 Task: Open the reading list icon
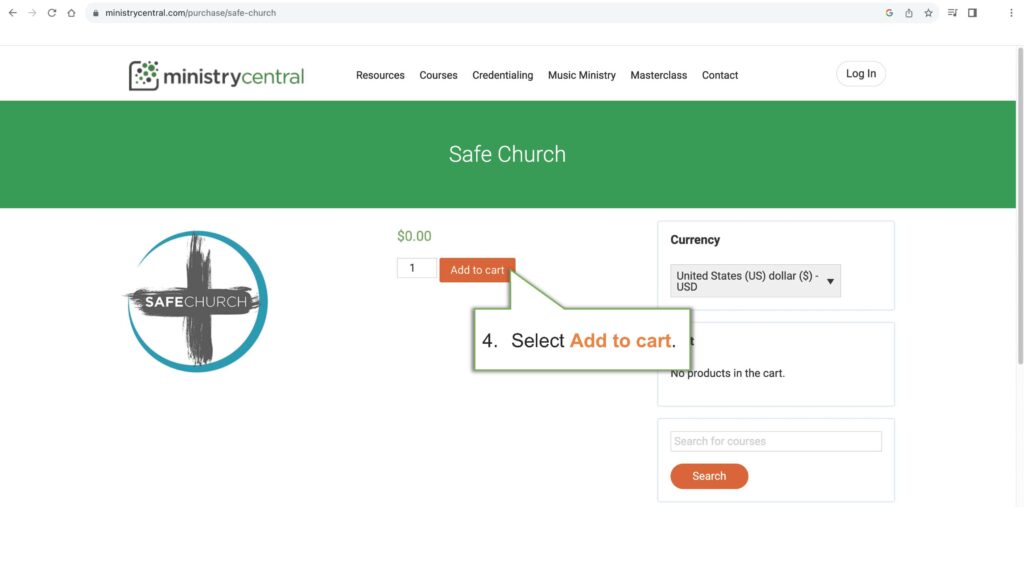click(952, 13)
